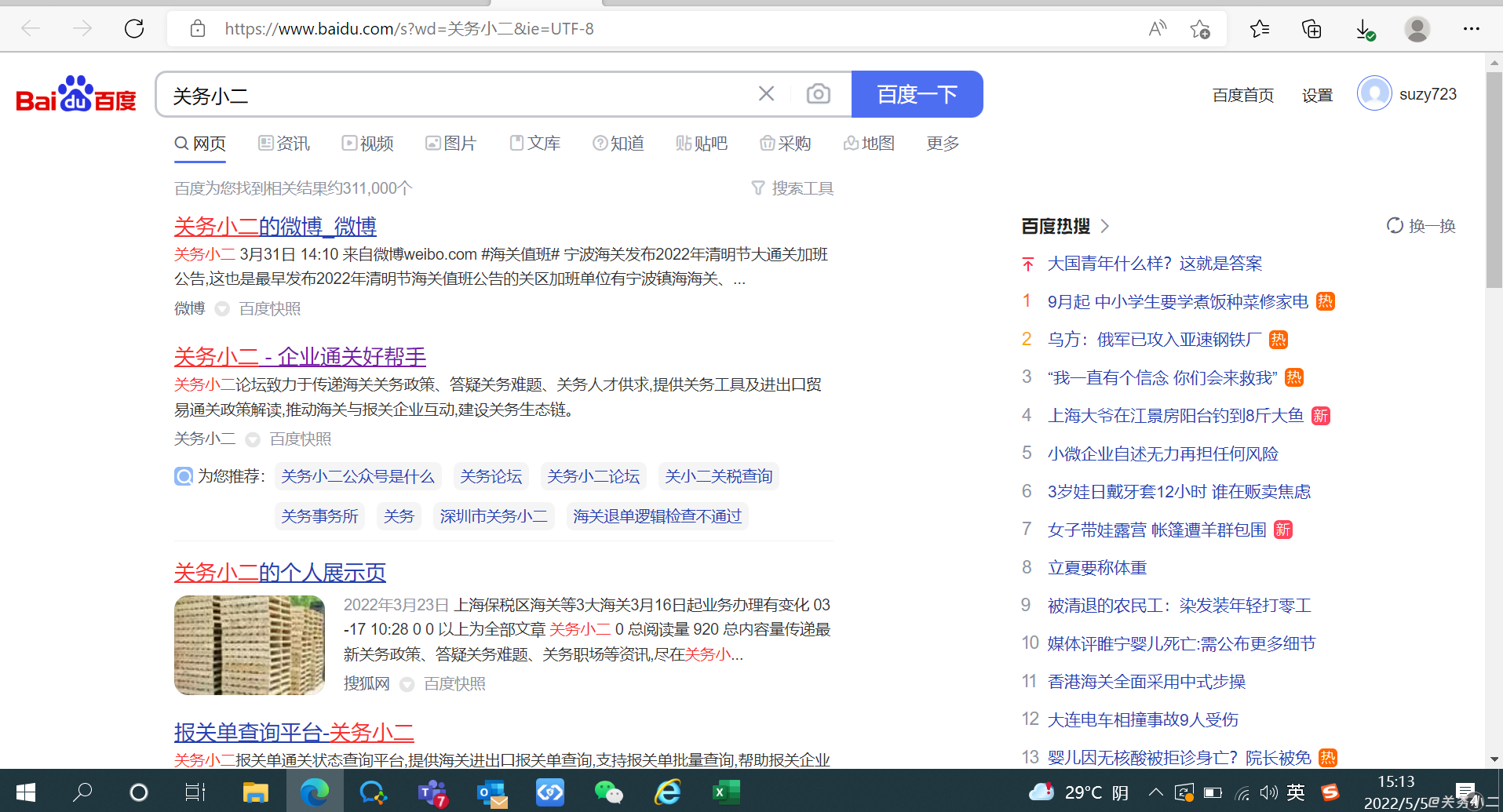The width and height of the screenshot is (1503, 812).
Task: Open the browser profile avatar
Action: coord(1417,29)
